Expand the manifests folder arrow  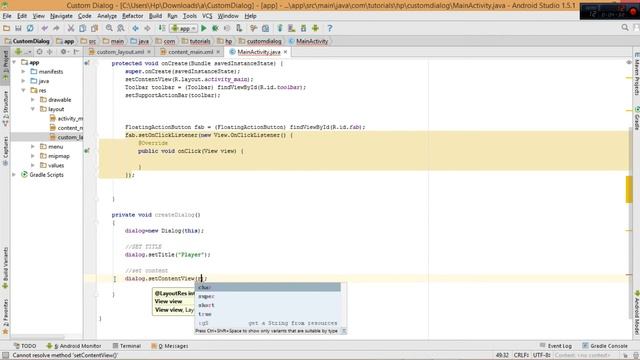23,71
